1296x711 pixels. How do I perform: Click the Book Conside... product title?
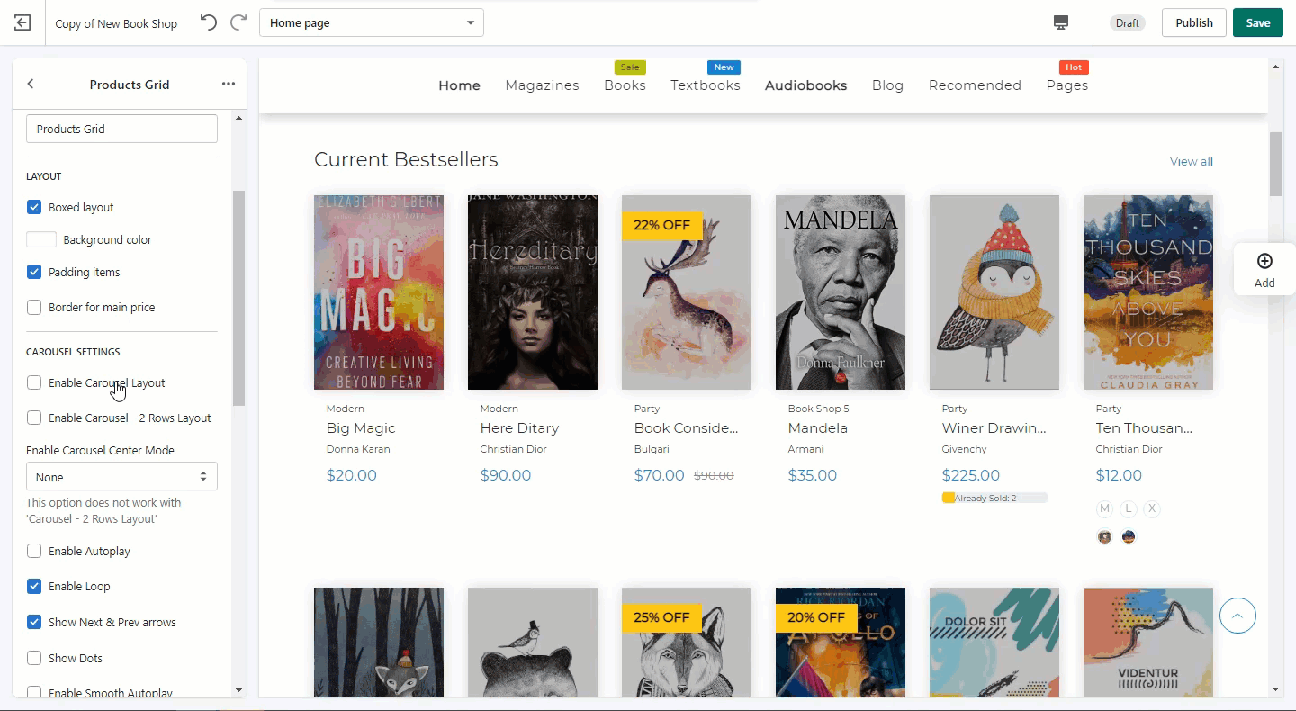(686, 428)
